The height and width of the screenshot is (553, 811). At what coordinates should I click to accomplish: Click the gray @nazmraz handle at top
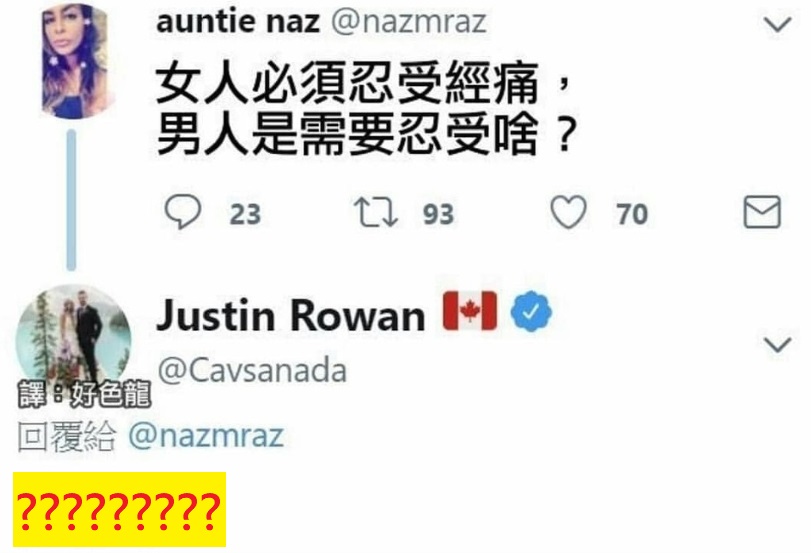click(409, 22)
